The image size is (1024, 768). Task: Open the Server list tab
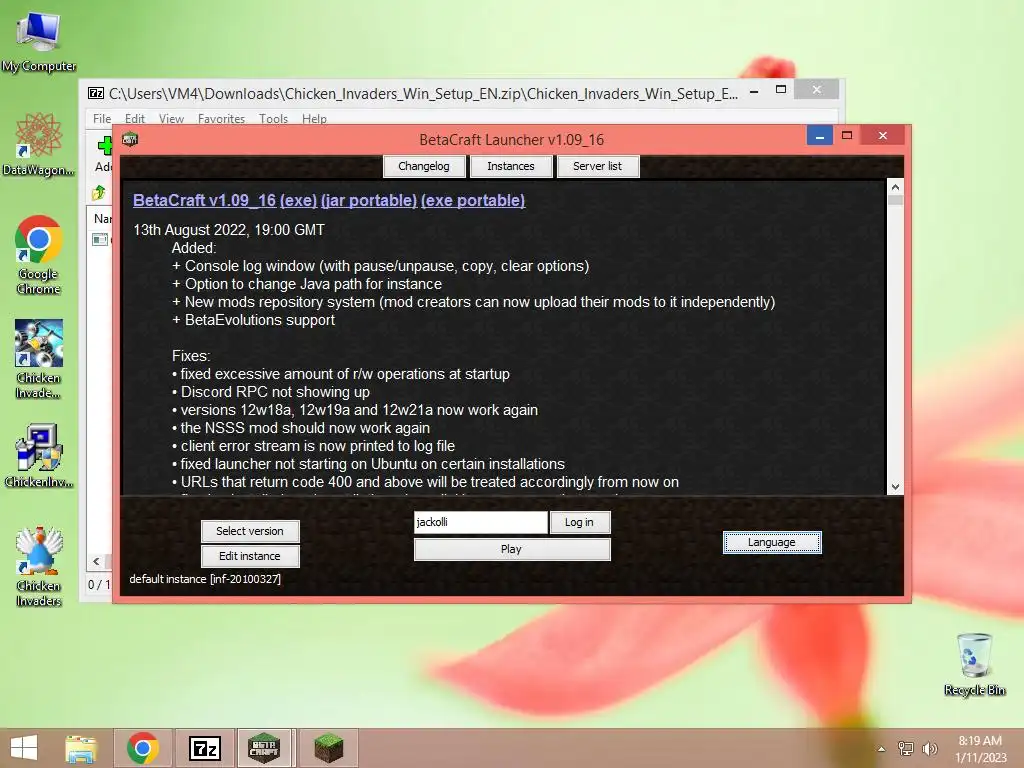(x=598, y=166)
